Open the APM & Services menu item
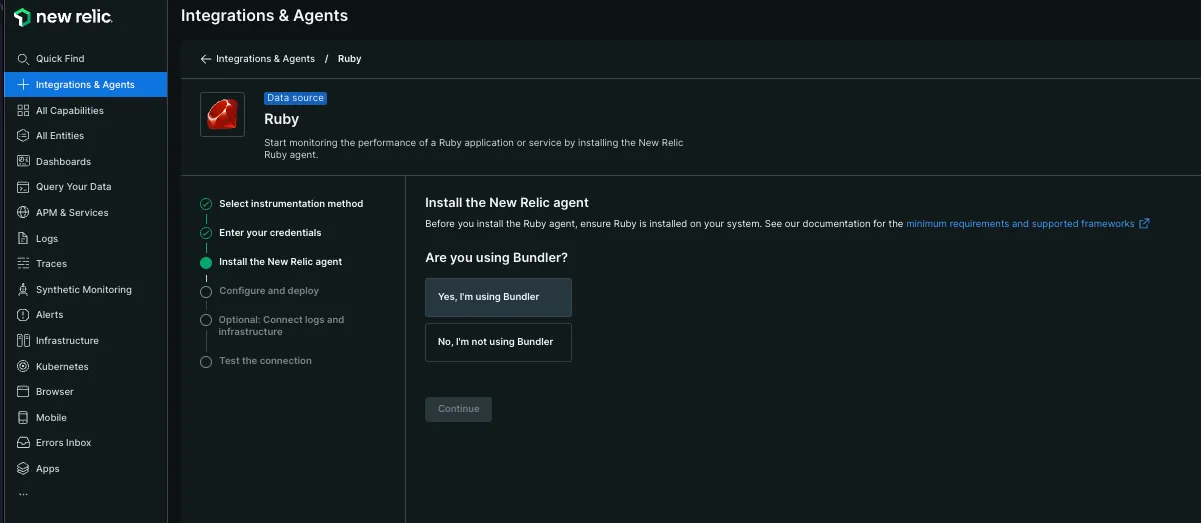 (x=72, y=213)
